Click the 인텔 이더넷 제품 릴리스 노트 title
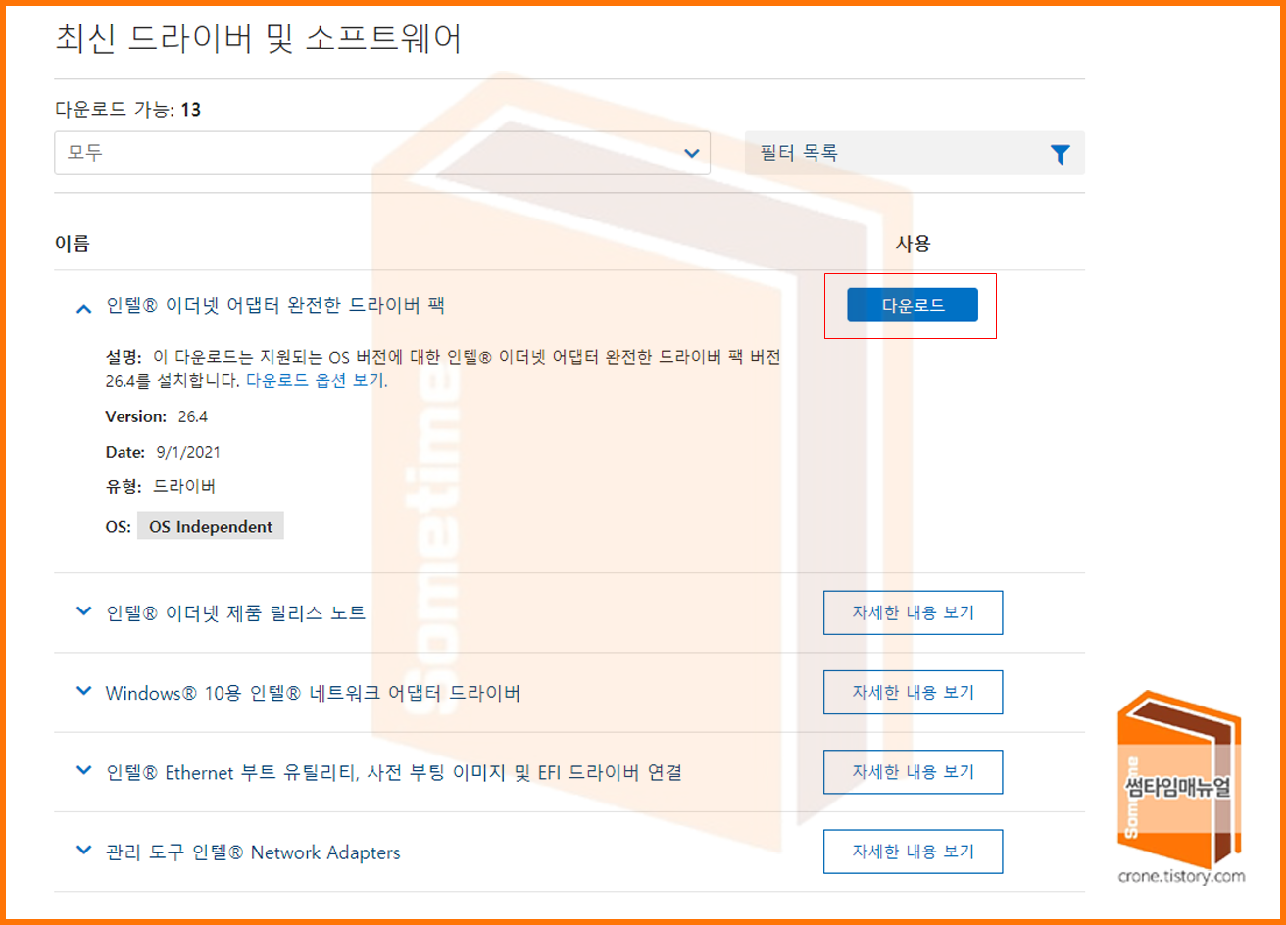The height and width of the screenshot is (925, 1286). pos(236,612)
